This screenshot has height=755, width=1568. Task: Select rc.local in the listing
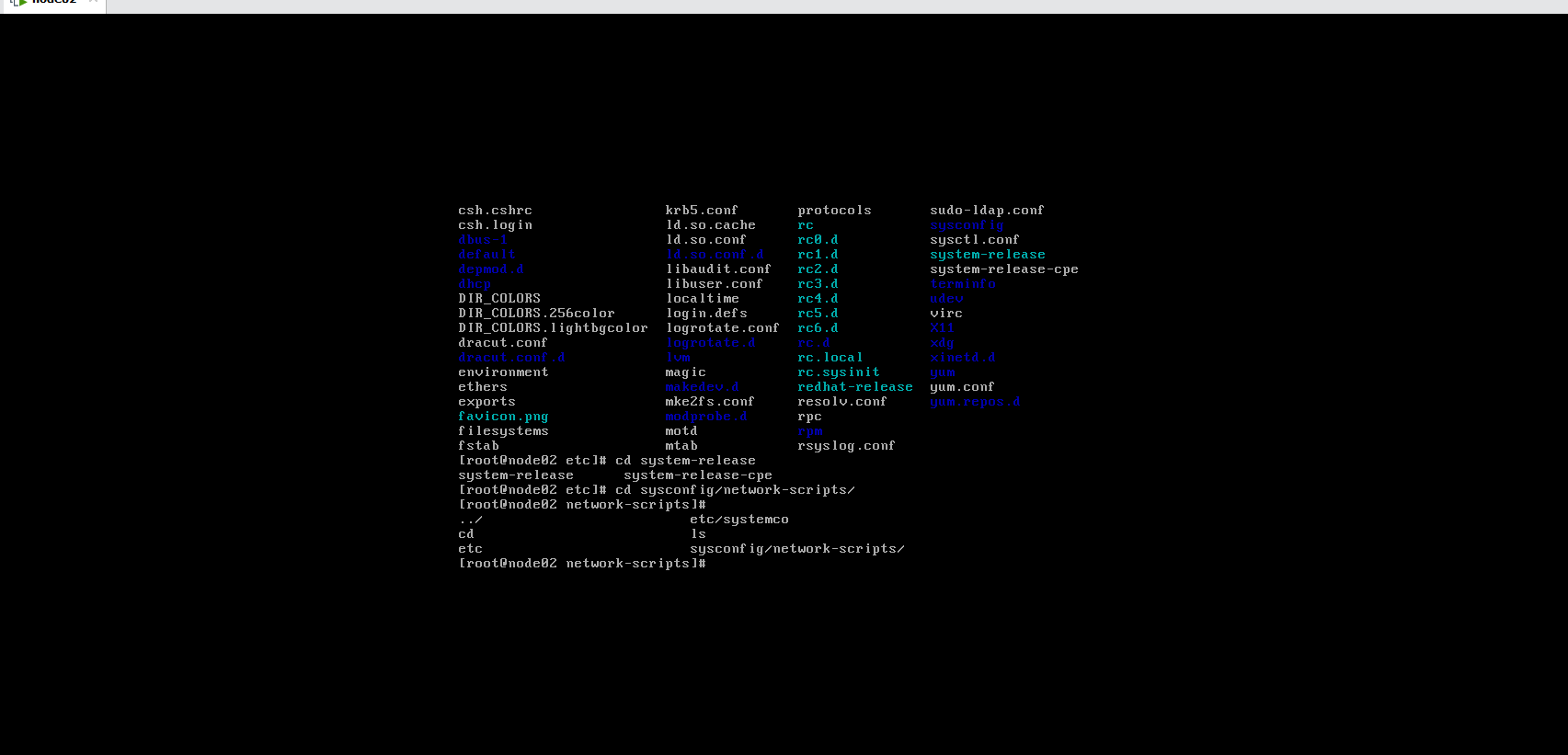tap(830, 358)
